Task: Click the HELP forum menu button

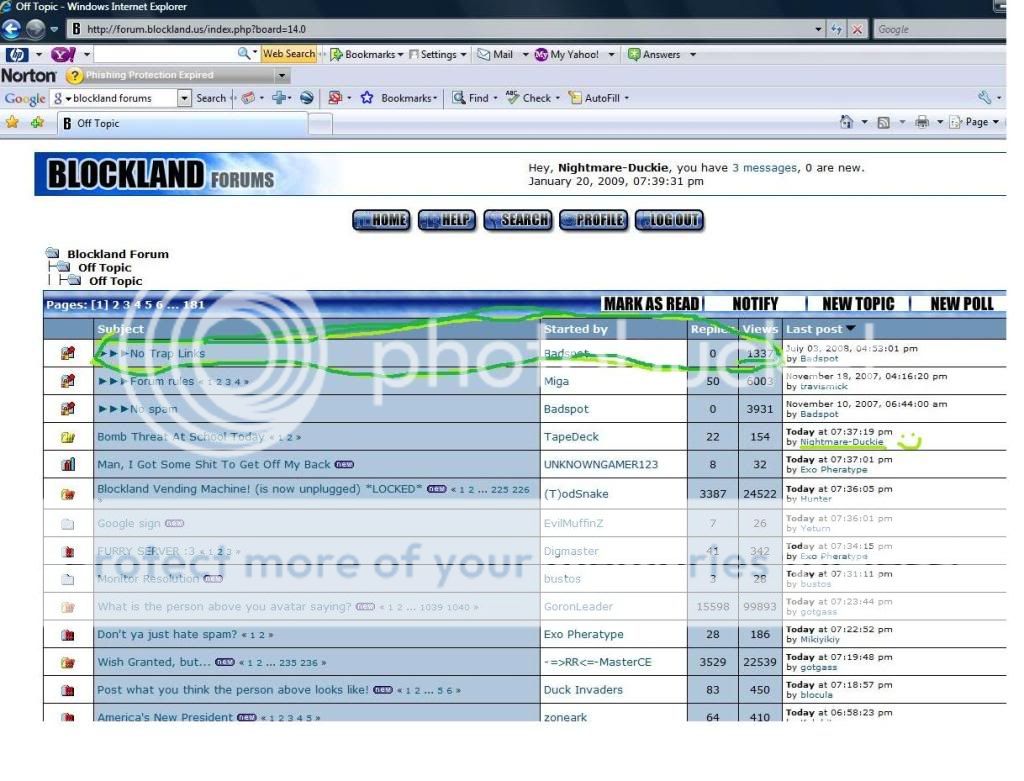Action: [x=447, y=220]
